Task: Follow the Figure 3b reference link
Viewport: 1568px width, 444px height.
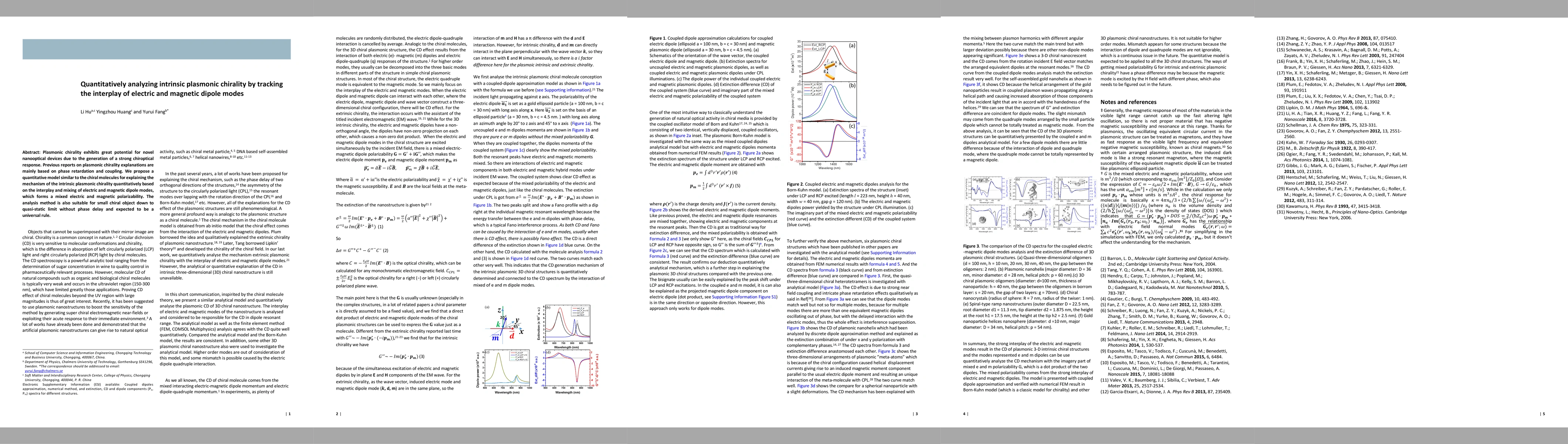Action: coord(796,328)
